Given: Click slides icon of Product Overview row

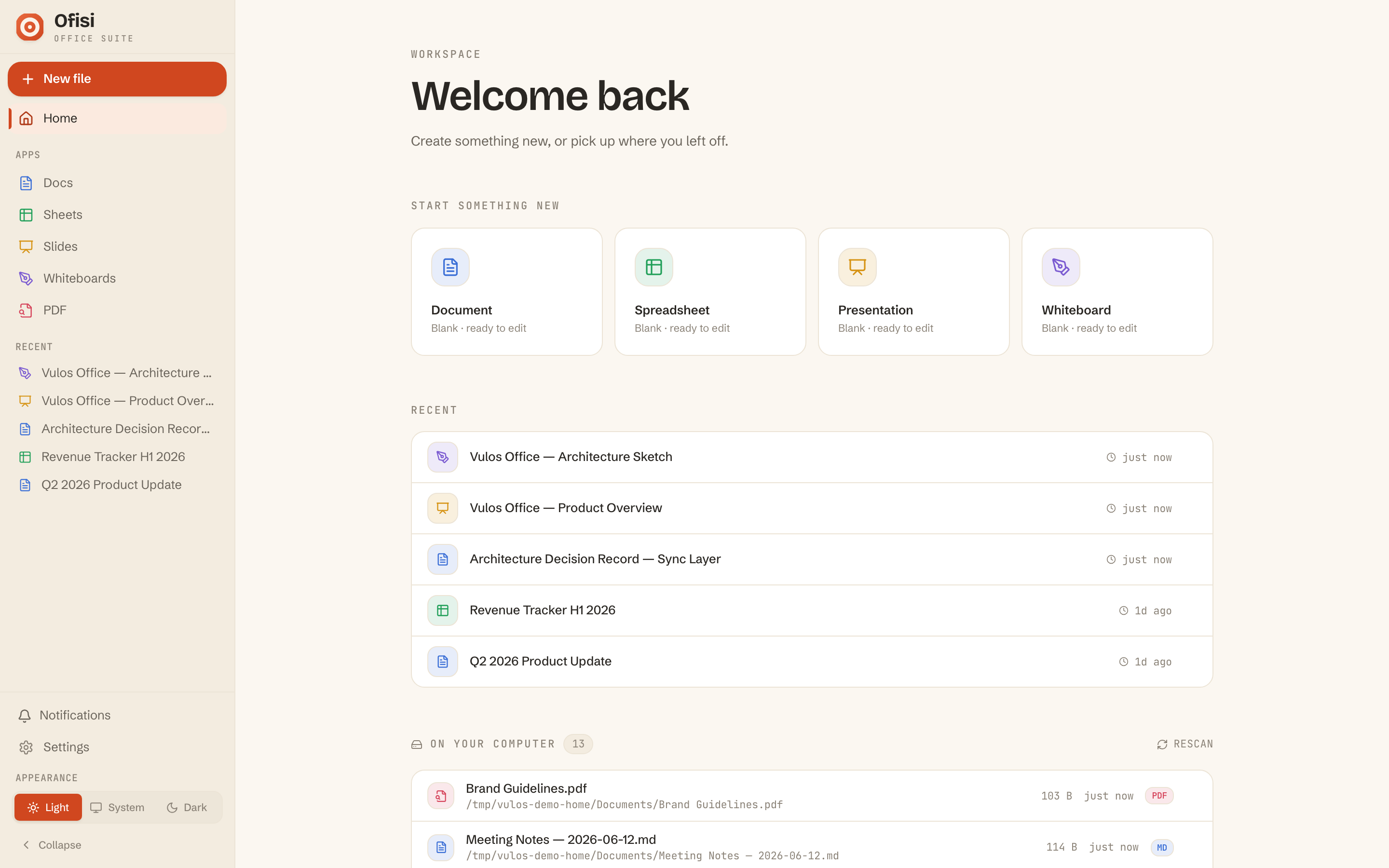Looking at the screenshot, I should coord(443,508).
